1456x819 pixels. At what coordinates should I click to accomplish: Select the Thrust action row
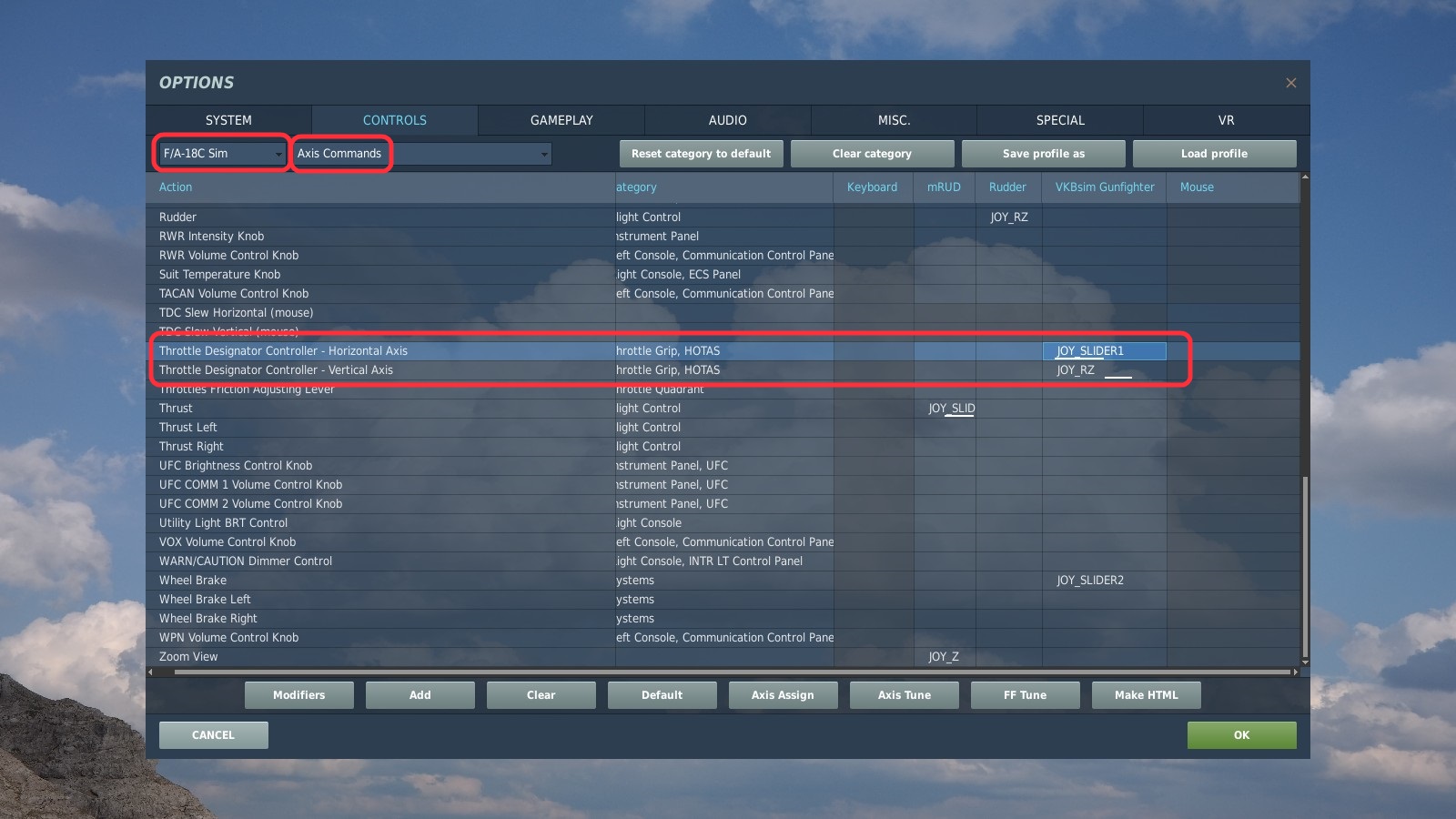coord(723,409)
